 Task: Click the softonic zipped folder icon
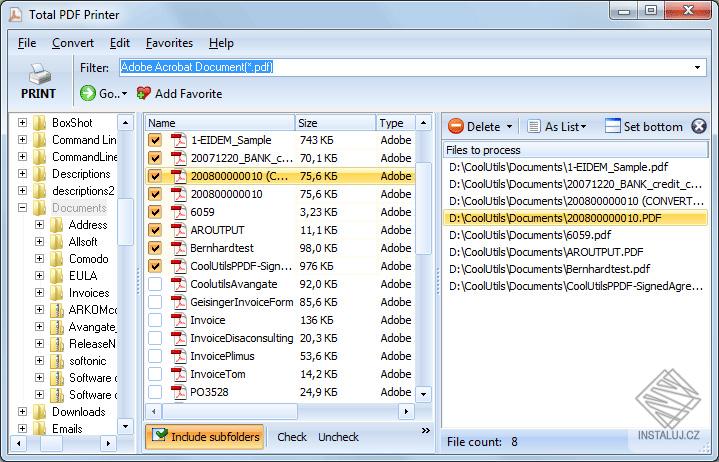[x=56, y=361]
